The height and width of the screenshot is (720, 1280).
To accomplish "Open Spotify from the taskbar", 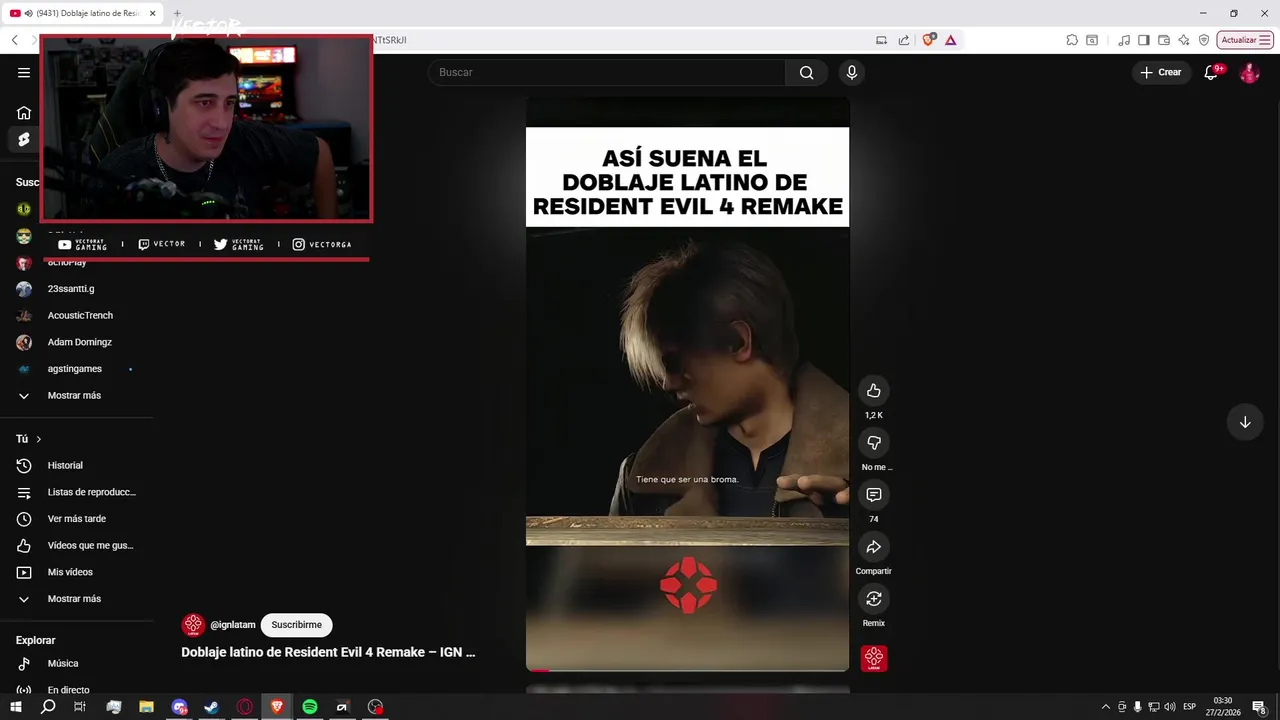I will 310,707.
